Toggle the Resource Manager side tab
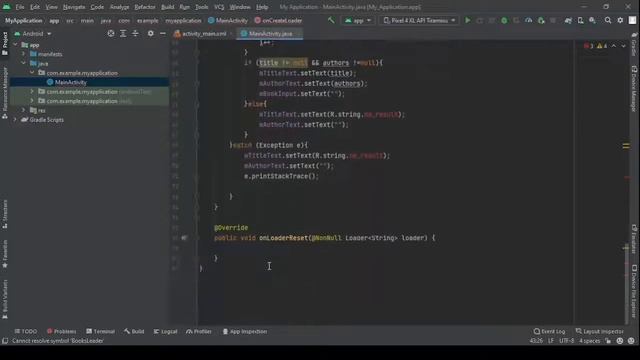 coord(5,93)
